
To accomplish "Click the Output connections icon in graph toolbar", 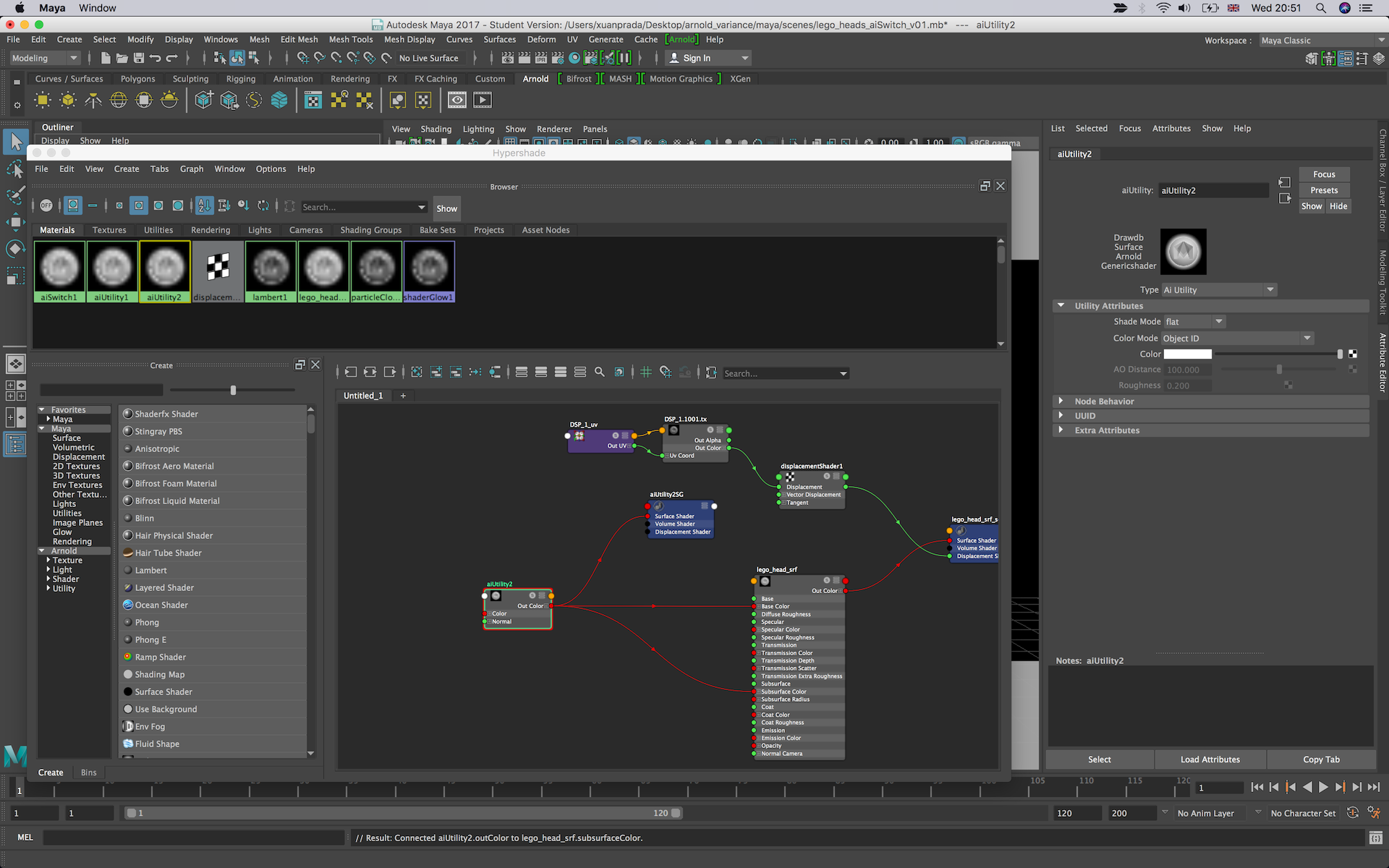I will pyautogui.click(x=390, y=372).
